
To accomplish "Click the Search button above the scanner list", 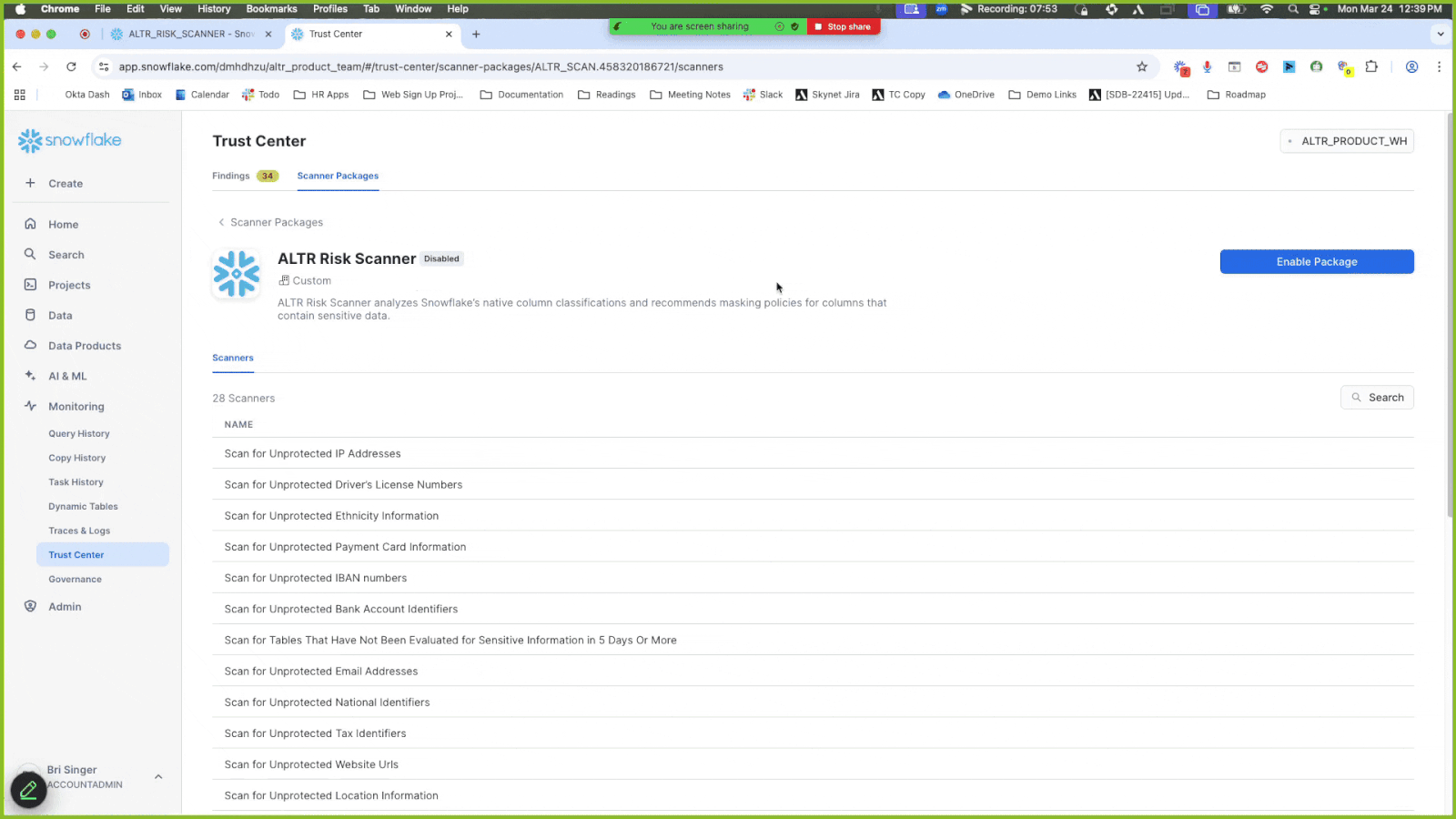I will pos(1377,397).
